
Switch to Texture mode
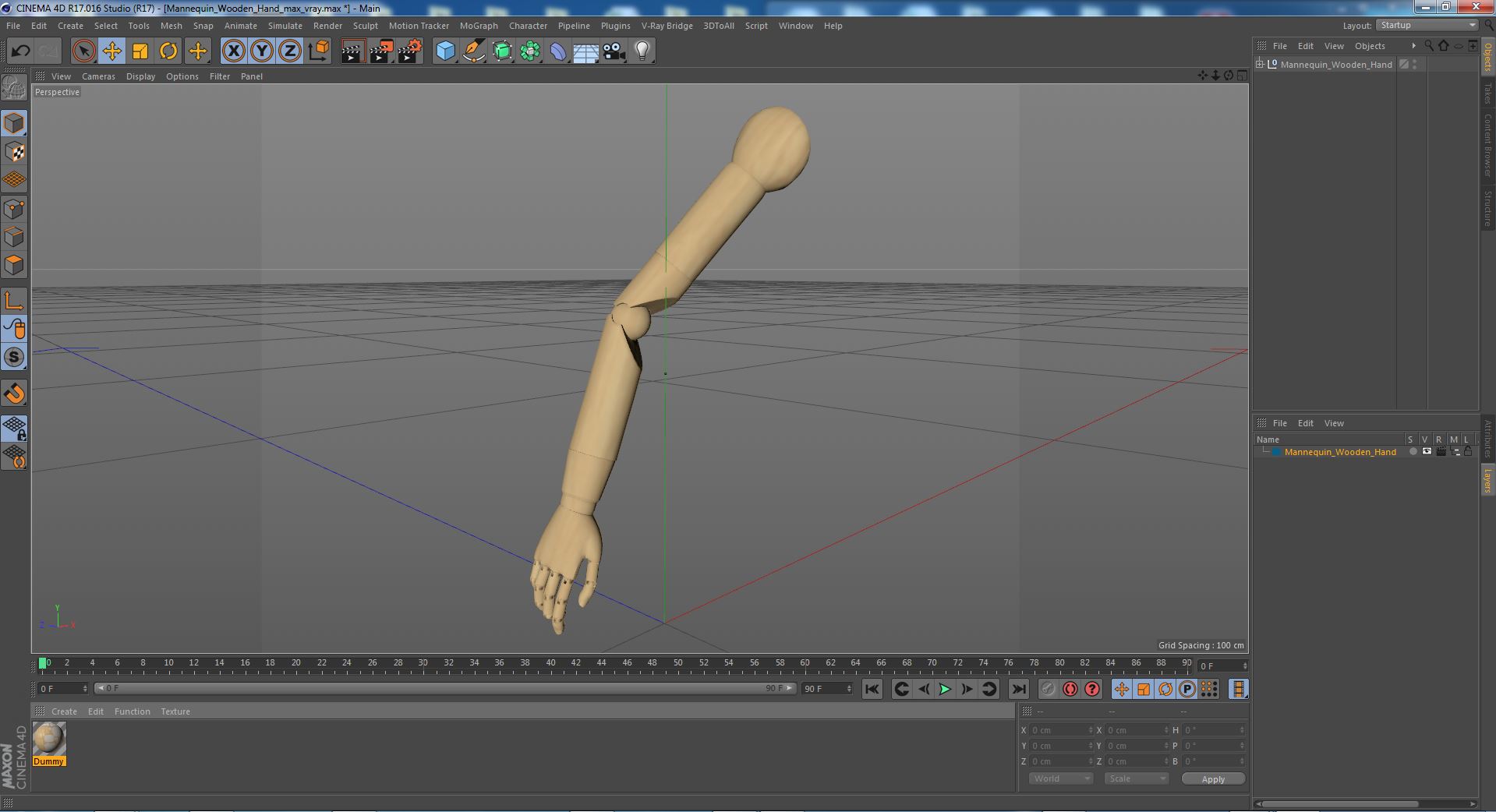[x=14, y=152]
